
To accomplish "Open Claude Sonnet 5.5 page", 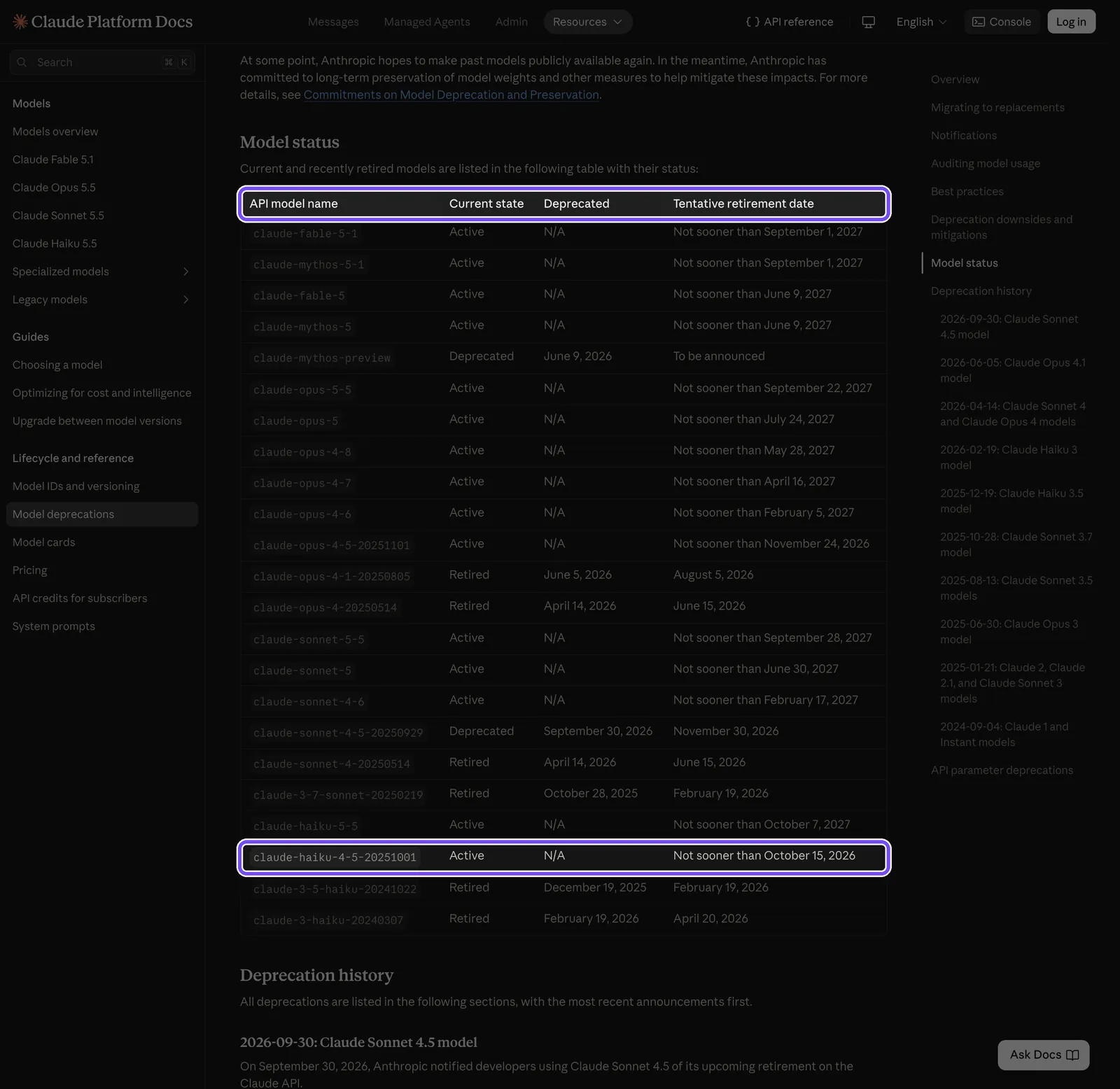I will pos(58,216).
